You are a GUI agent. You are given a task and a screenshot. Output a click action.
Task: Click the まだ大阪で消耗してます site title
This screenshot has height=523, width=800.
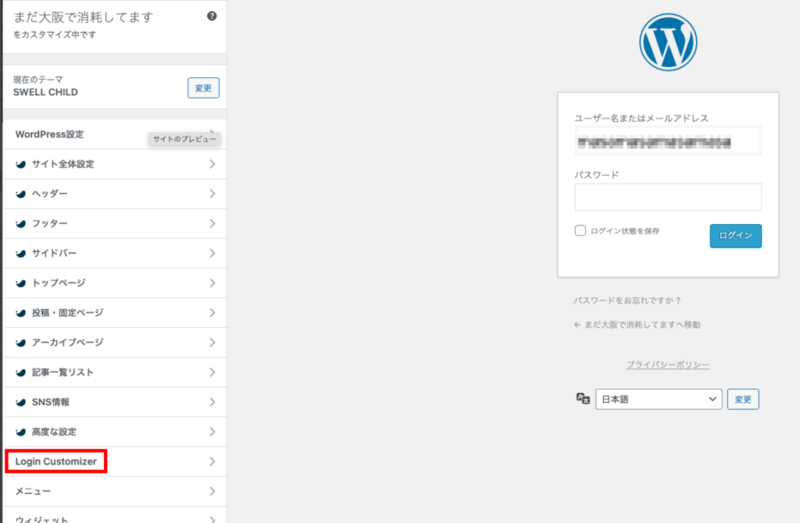83,17
